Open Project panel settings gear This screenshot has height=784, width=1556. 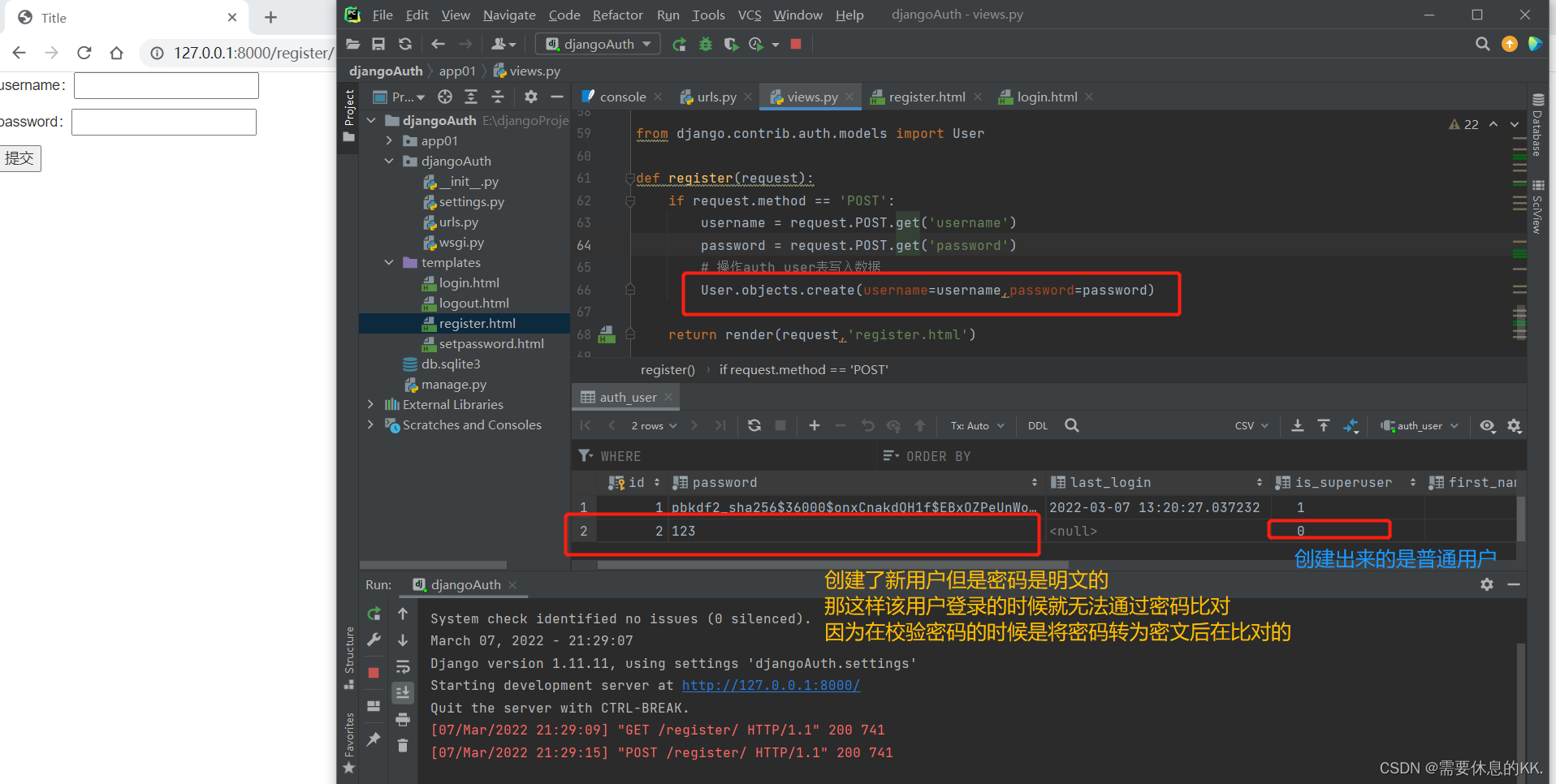531,97
